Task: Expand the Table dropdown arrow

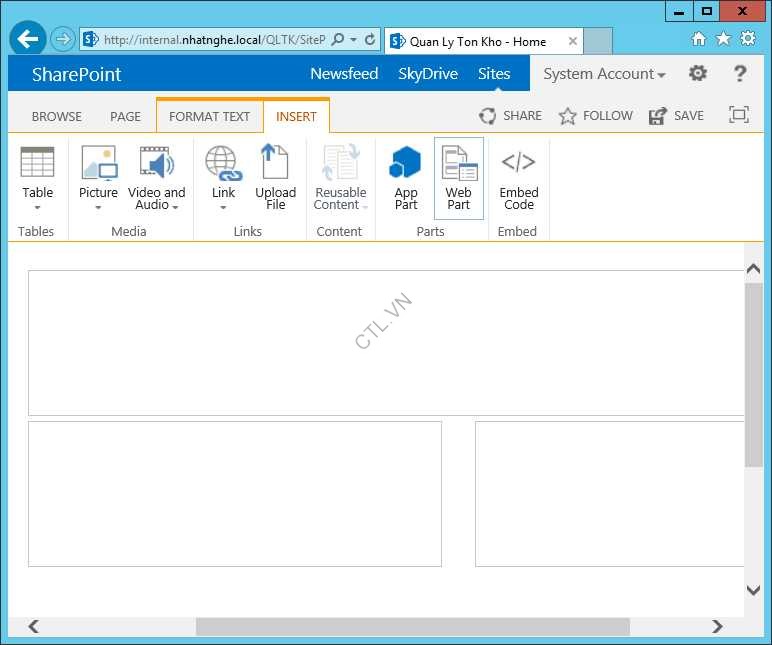Action: click(38, 208)
